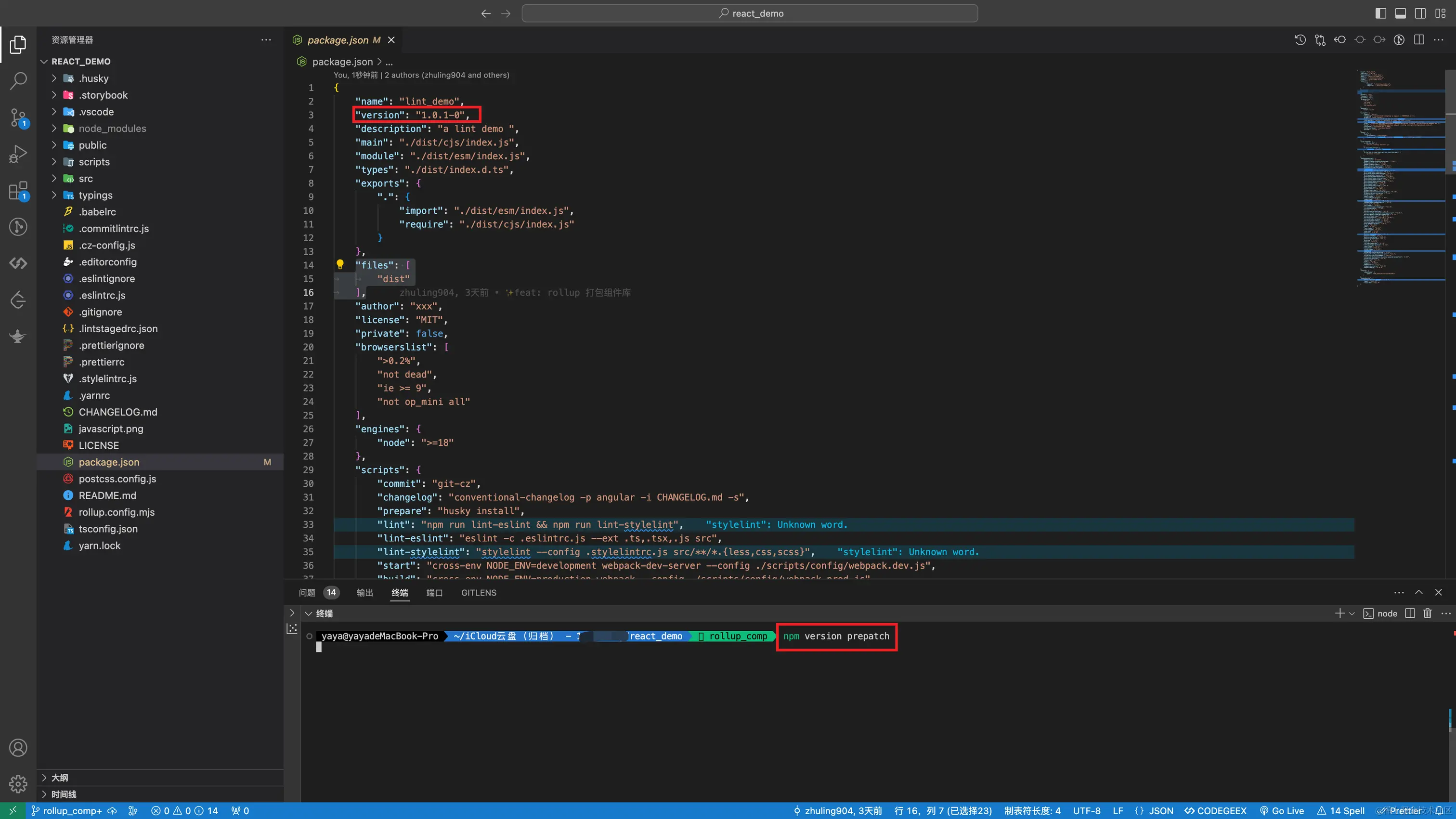Switch to the 输出 output tab

coord(364,592)
